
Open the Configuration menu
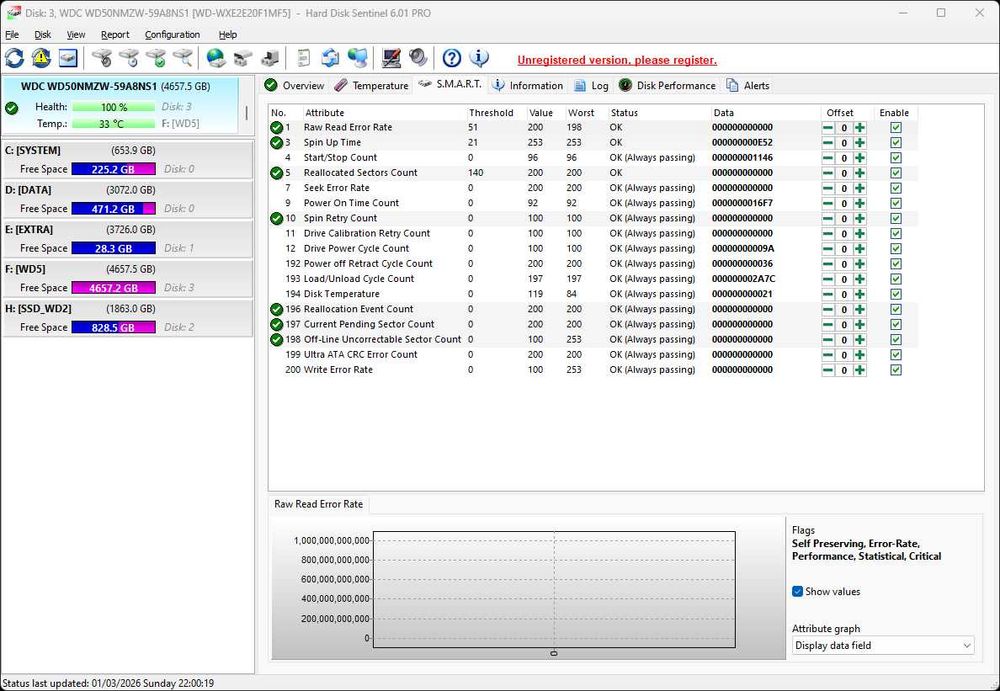[172, 34]
